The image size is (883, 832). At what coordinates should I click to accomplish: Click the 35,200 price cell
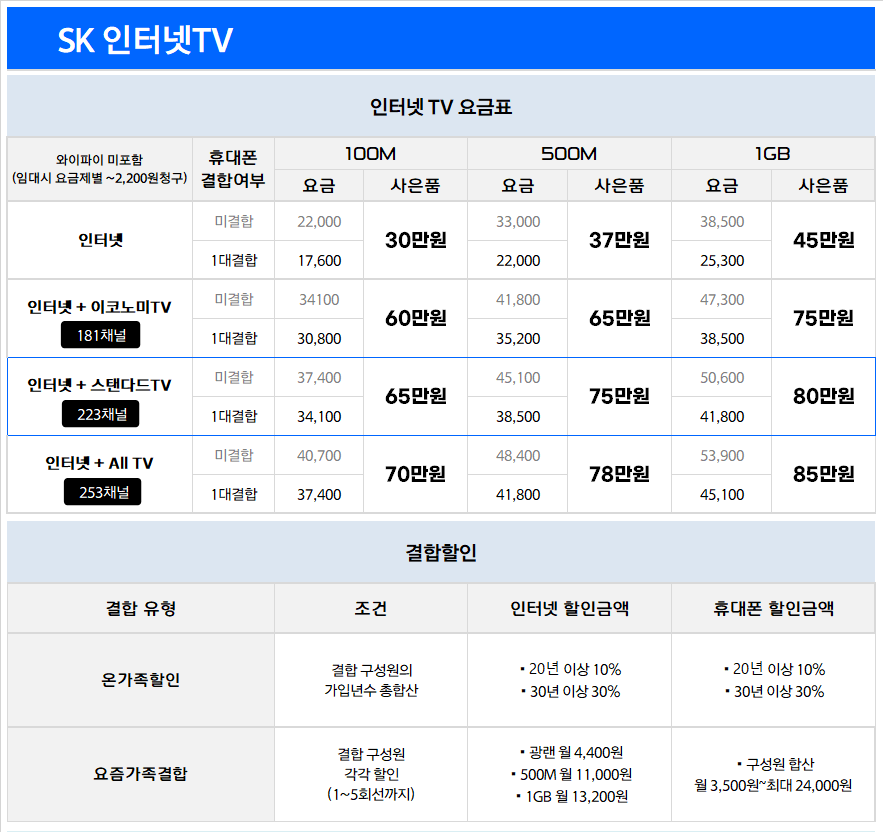click(518, 339)
